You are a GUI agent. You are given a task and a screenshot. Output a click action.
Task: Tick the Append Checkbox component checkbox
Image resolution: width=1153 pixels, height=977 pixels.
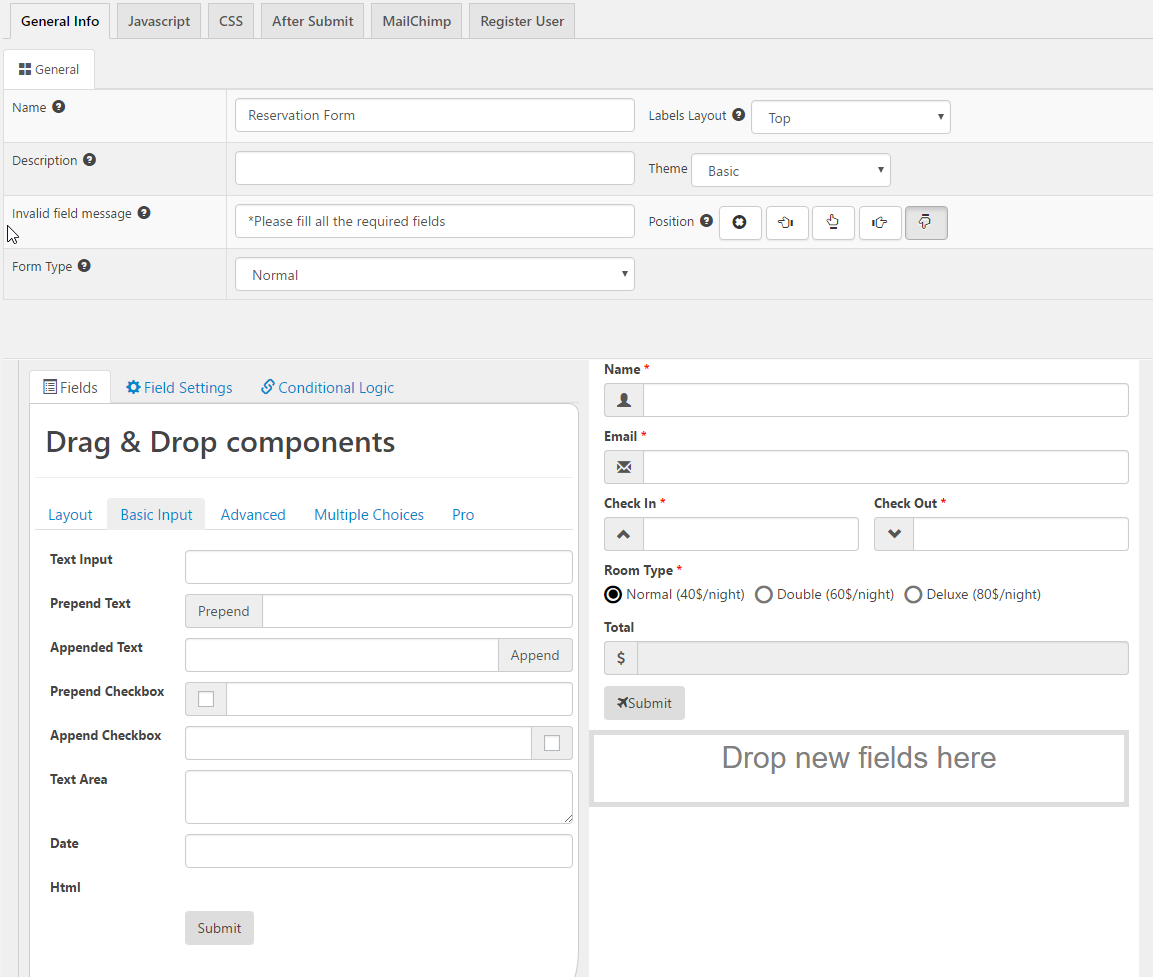[x=552, y=743]
